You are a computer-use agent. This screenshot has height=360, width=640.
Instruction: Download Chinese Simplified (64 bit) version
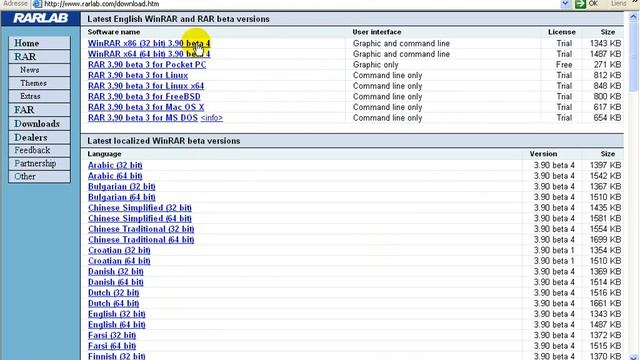(x=140, y=218)
